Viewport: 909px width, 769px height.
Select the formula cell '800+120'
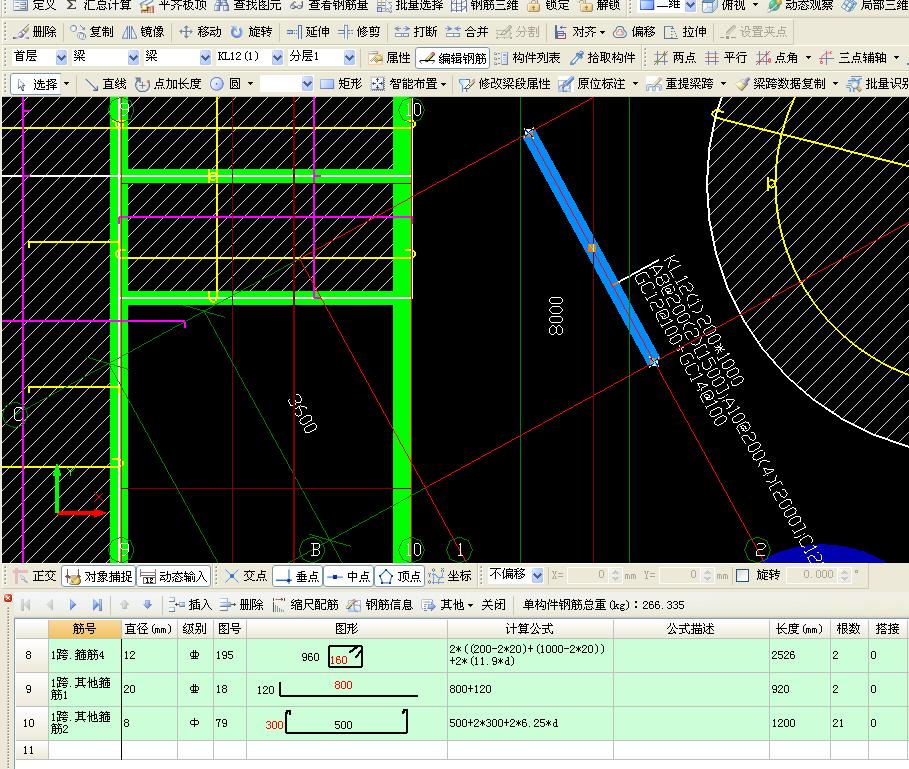(530, 689)
